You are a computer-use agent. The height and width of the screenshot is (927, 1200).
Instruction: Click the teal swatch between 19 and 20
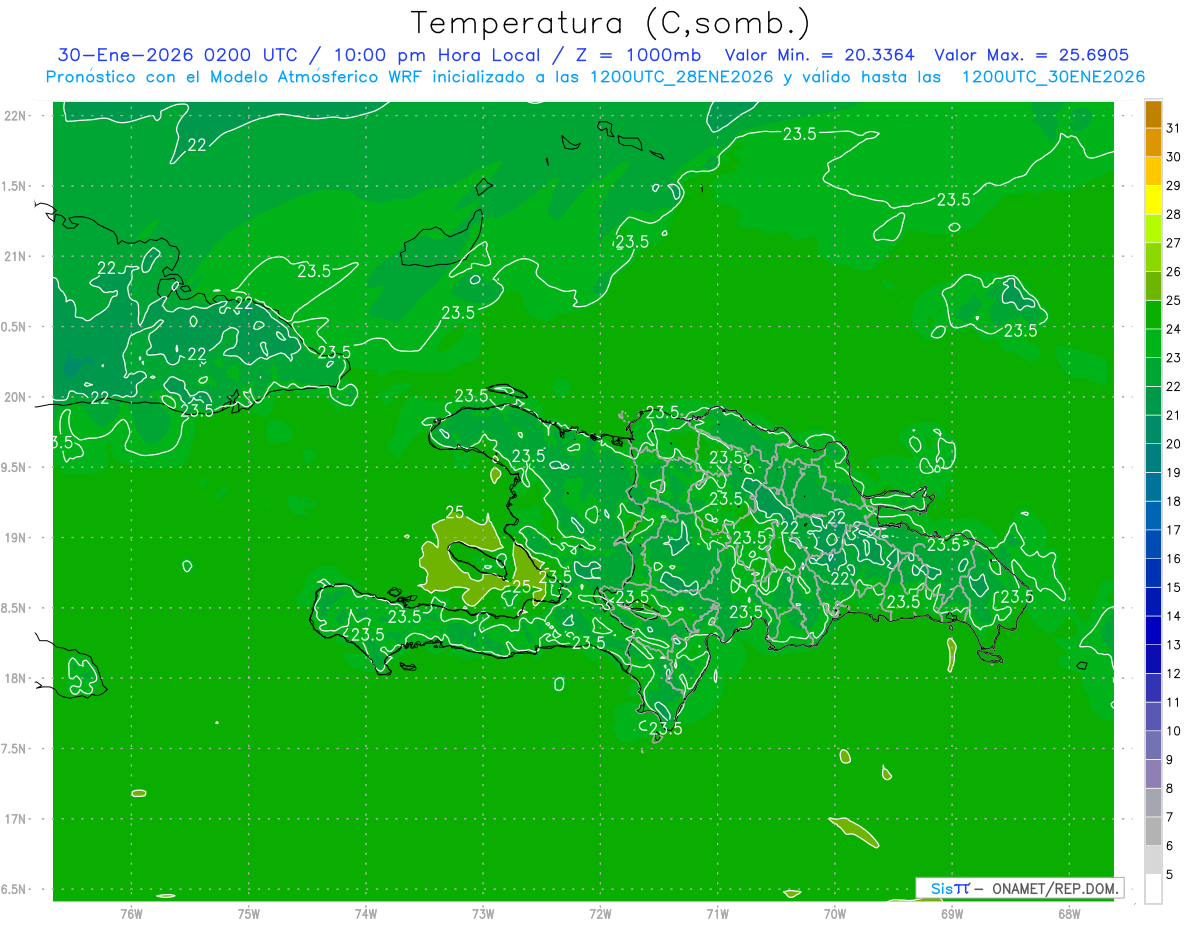pos(1153,459)
